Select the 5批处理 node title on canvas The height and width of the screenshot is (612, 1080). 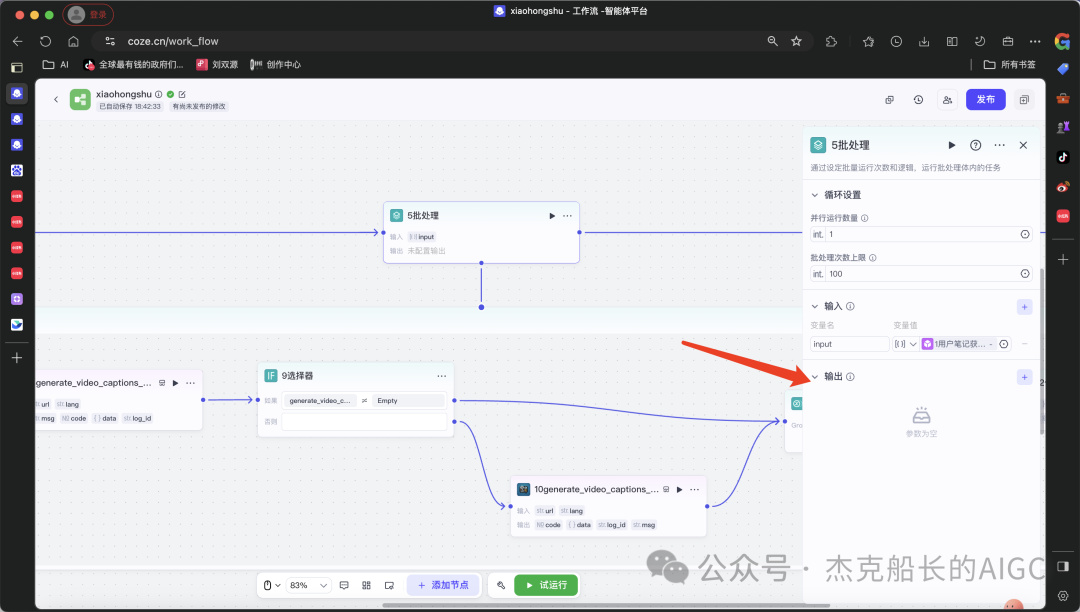[422, 215]
